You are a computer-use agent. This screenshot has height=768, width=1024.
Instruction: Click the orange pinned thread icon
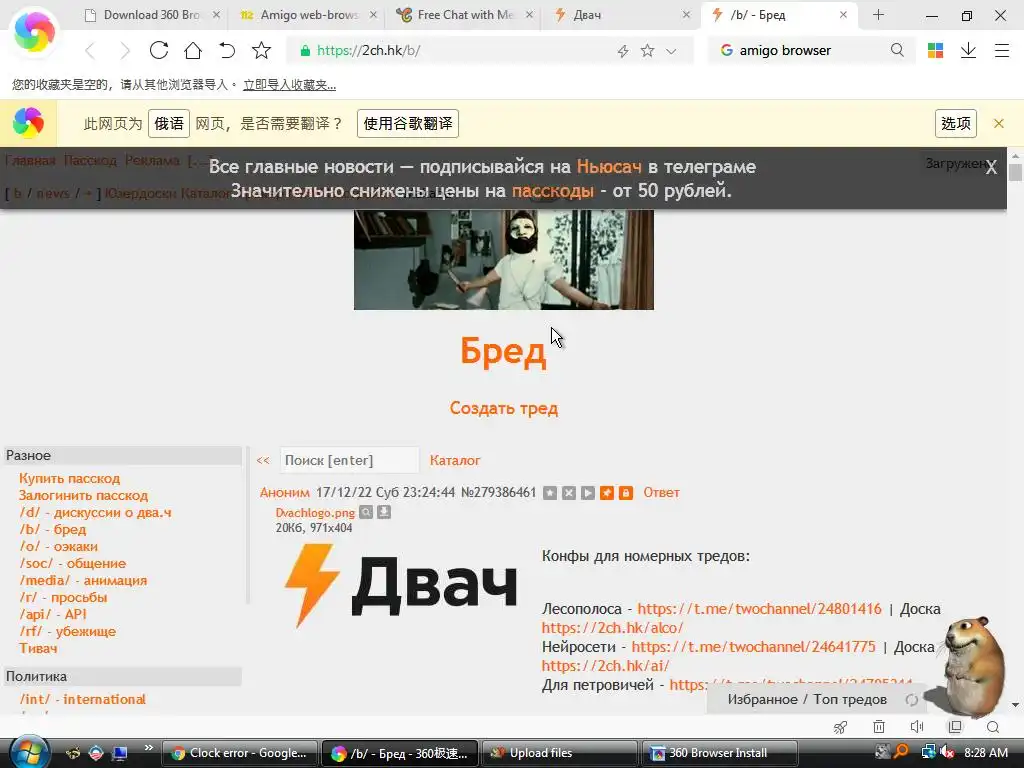pyautogui.click(x=607, y=493)
